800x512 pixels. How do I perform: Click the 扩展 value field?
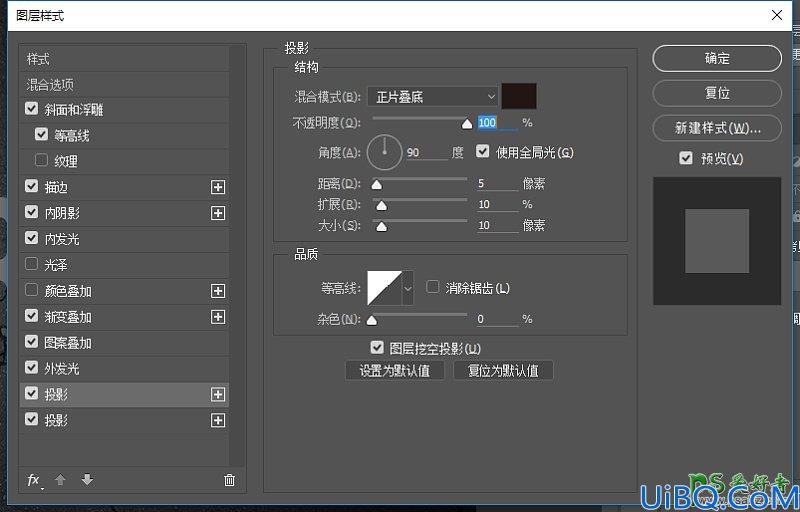(497, 204)
